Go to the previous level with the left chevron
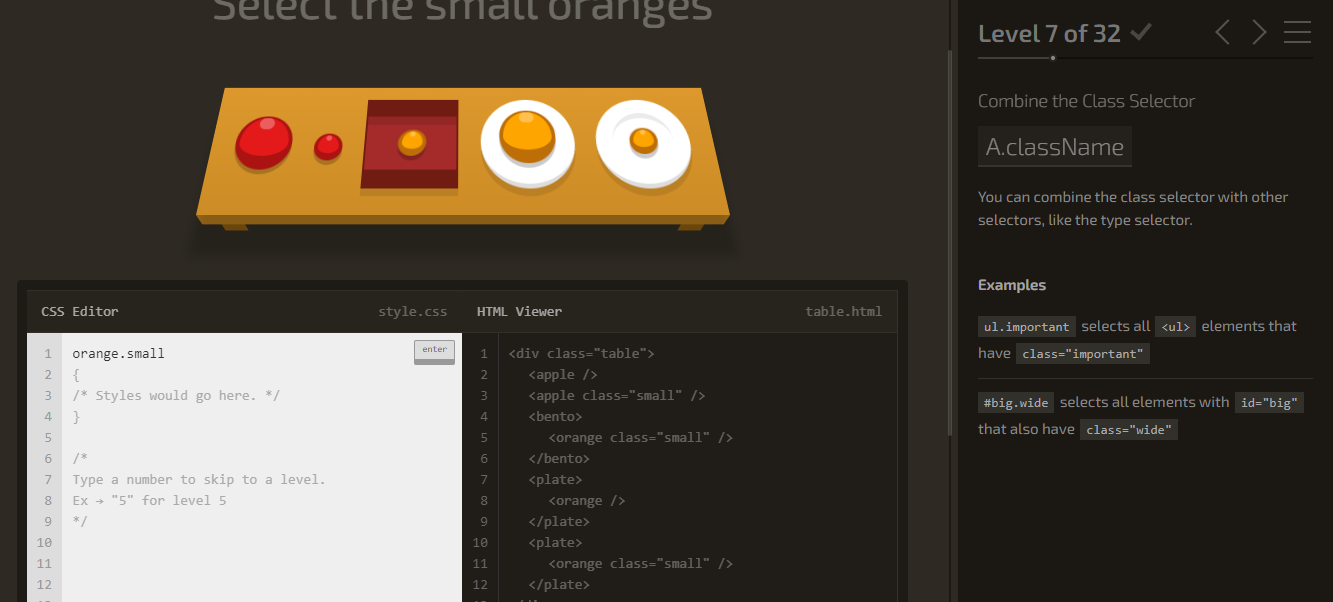 (x=1222, y=32)
